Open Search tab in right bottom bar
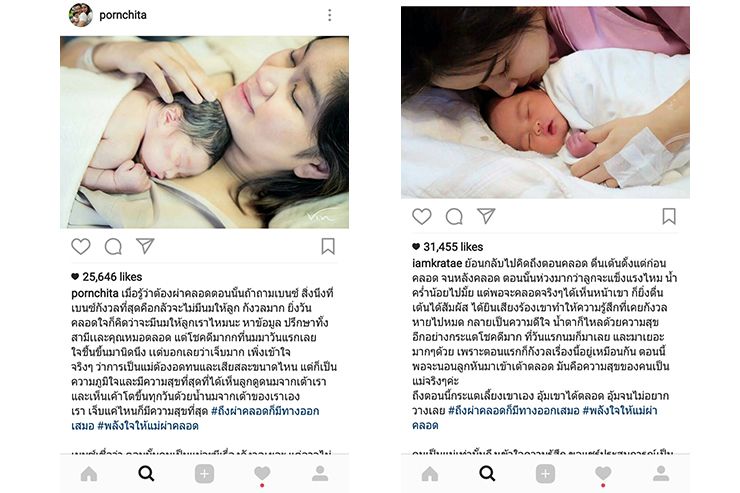Image resolution: width=740 pixels, height=493 pixels. click(x=488, y=473)
